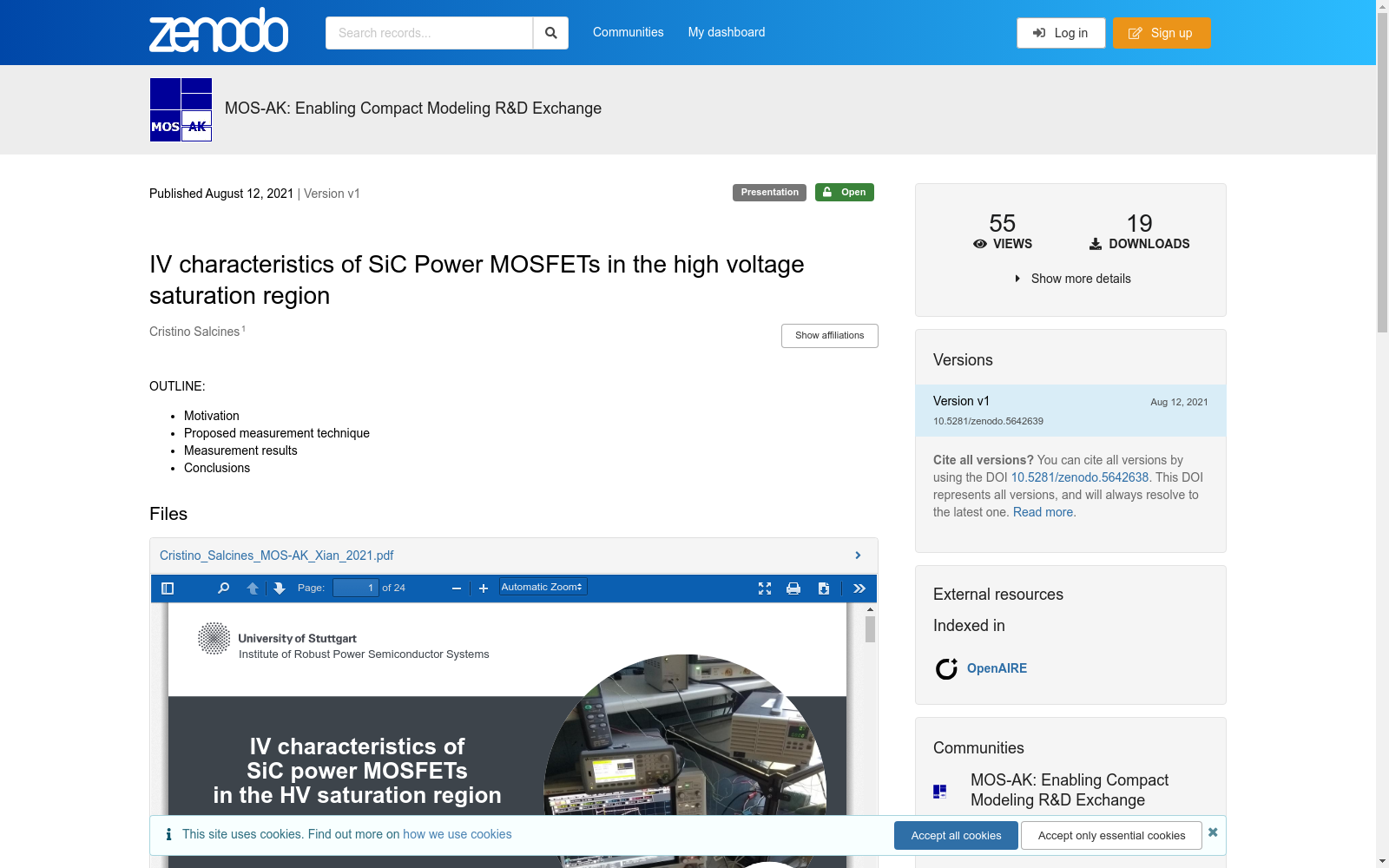Image resolution: width=1389 pixels, height=868 pixels.
Task: Download the PDF file
Action: point(824,589)
